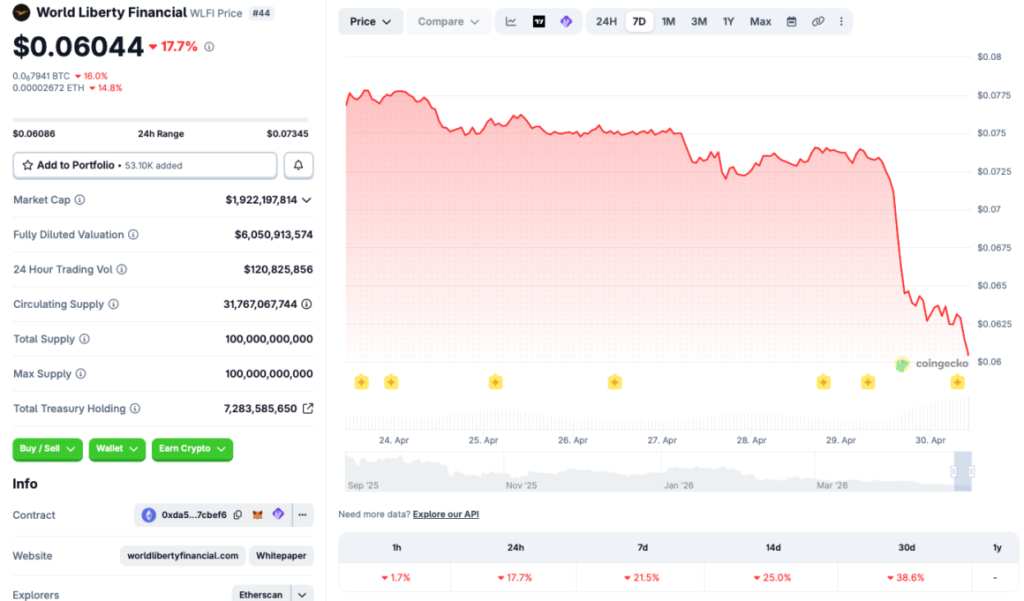Select the line chart view icon
The height and width of the screenshot is (601, 1024).
511,22
